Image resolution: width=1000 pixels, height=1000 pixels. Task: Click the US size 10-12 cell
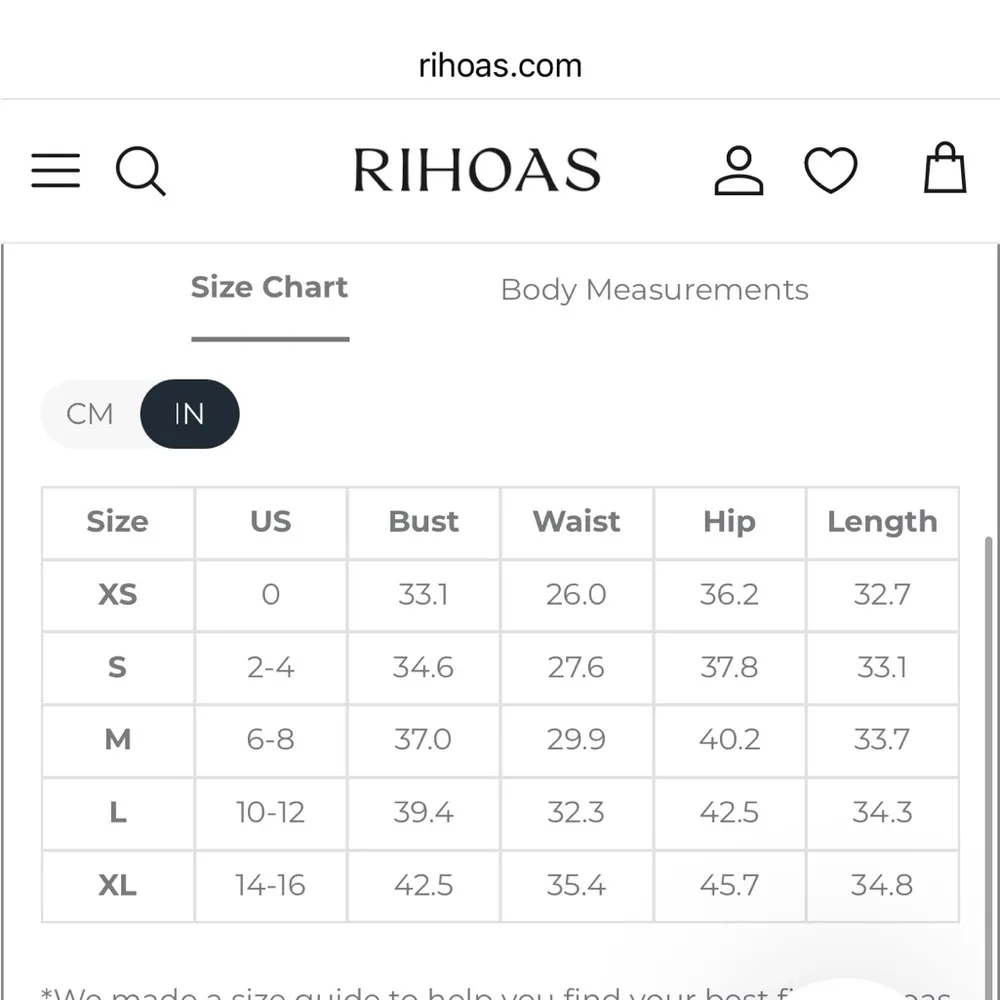pos(270,812)
